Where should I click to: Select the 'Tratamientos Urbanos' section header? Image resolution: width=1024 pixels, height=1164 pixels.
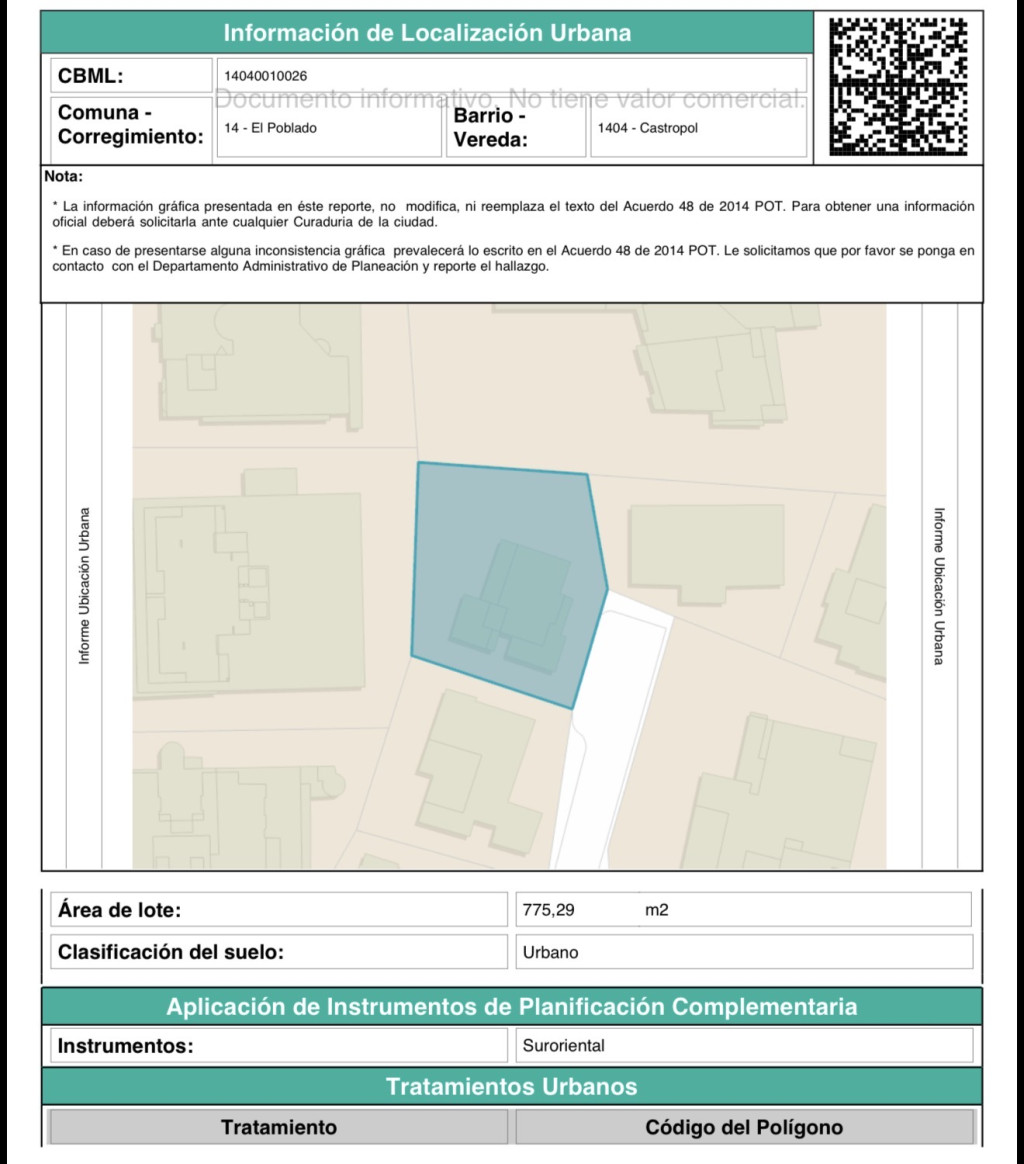(512, 1086)
